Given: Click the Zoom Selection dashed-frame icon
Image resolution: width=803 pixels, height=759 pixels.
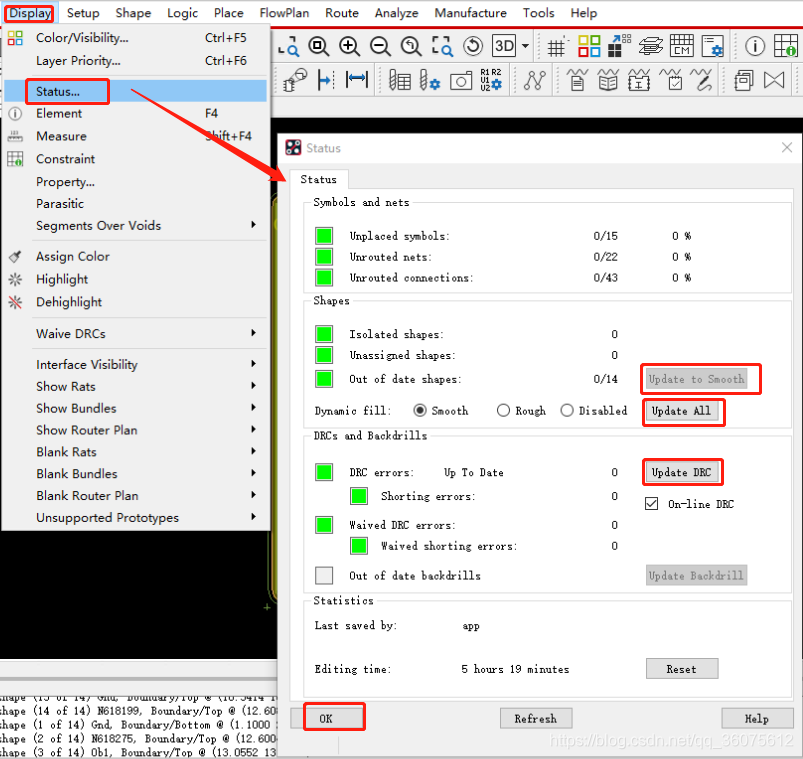Looking at the screenshot, I should pyautogui.click(x=441, y=47).
